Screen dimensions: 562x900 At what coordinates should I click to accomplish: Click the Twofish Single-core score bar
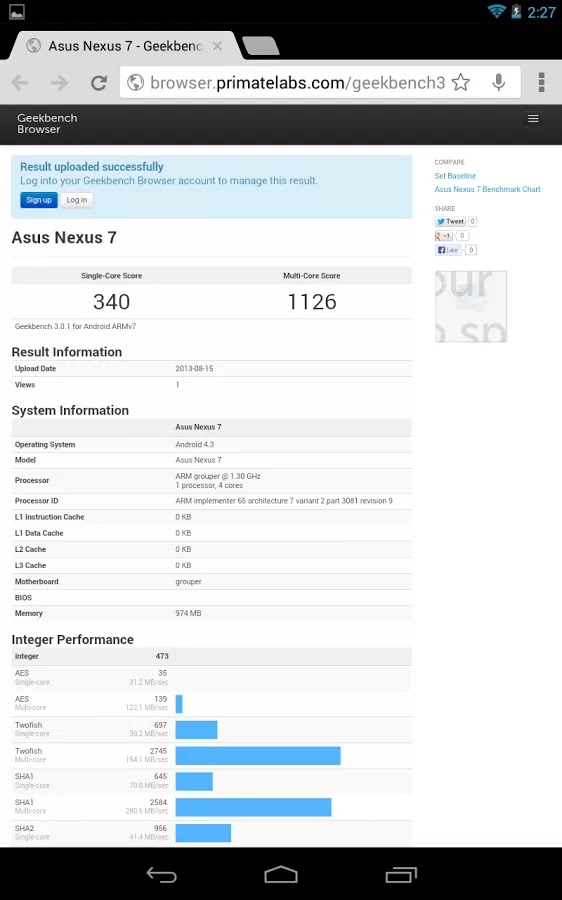pyautogui.click(x=196, y=730)
